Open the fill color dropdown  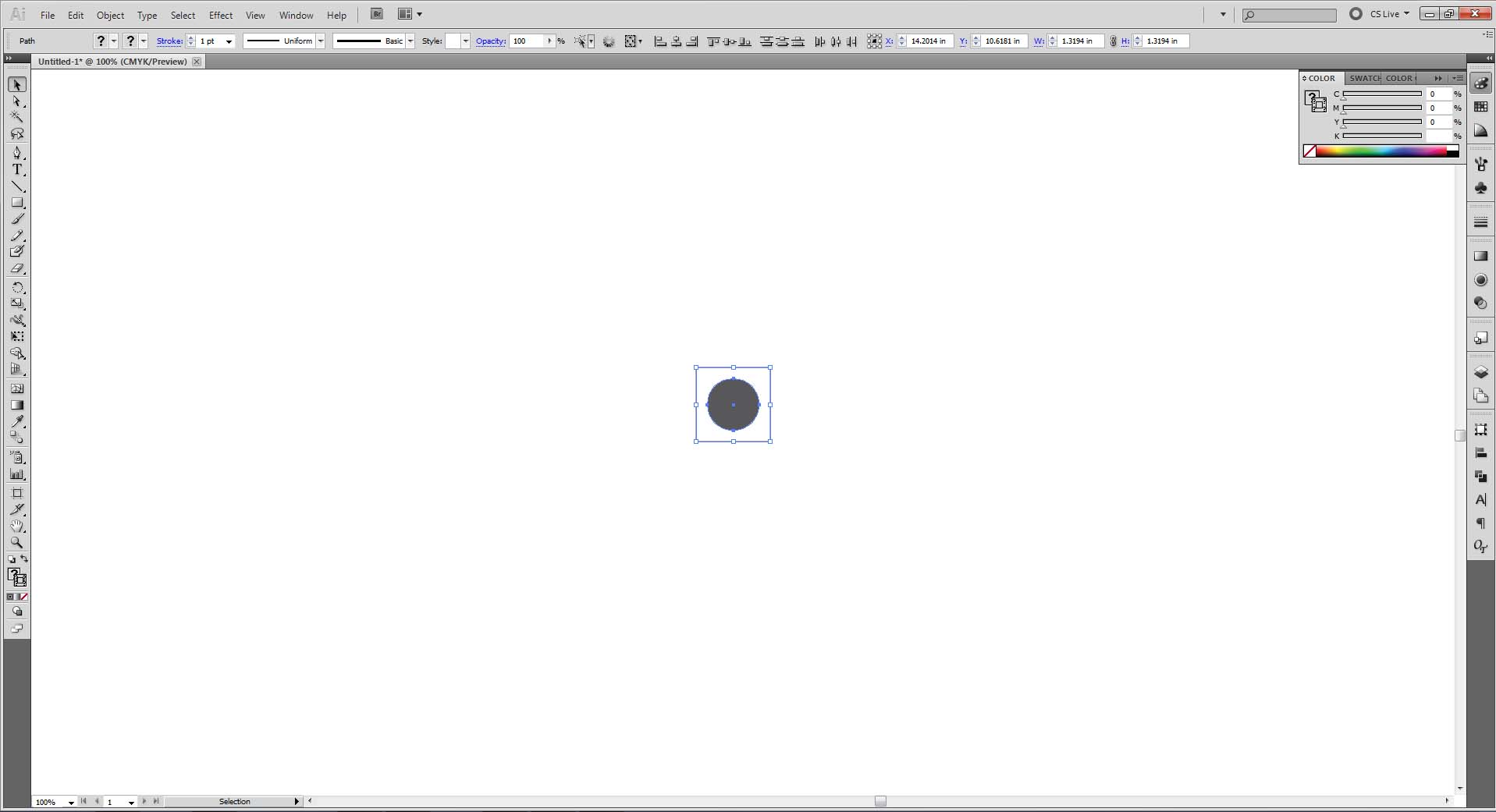(114, 41)
